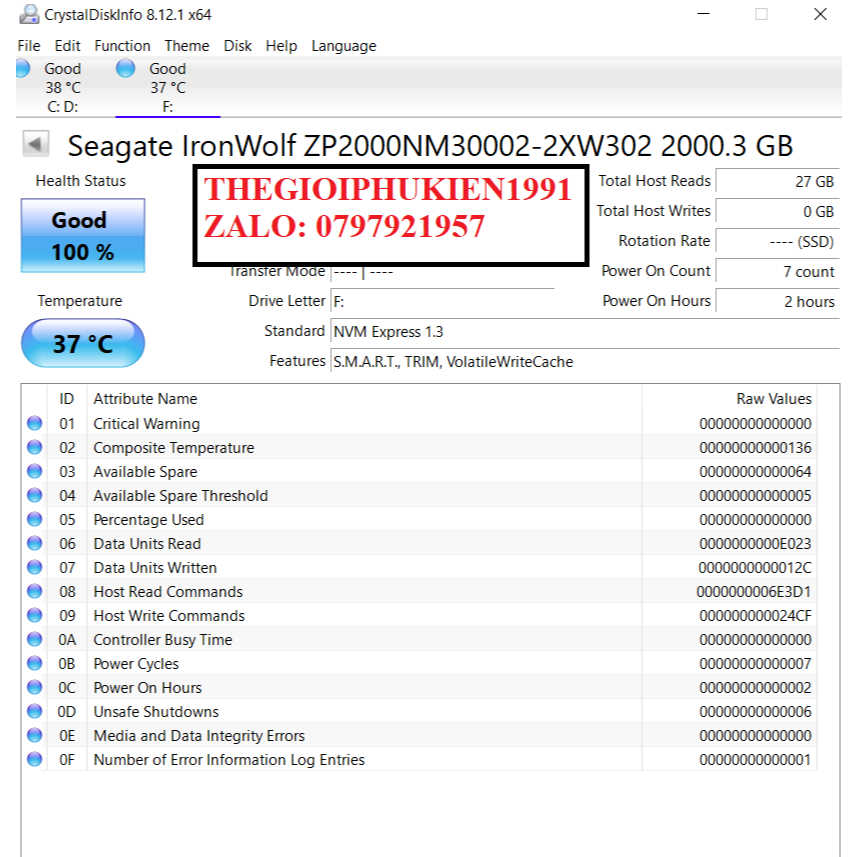Open the Theme menu
Screen dimensions: 857x857
(x=187, y=46)
